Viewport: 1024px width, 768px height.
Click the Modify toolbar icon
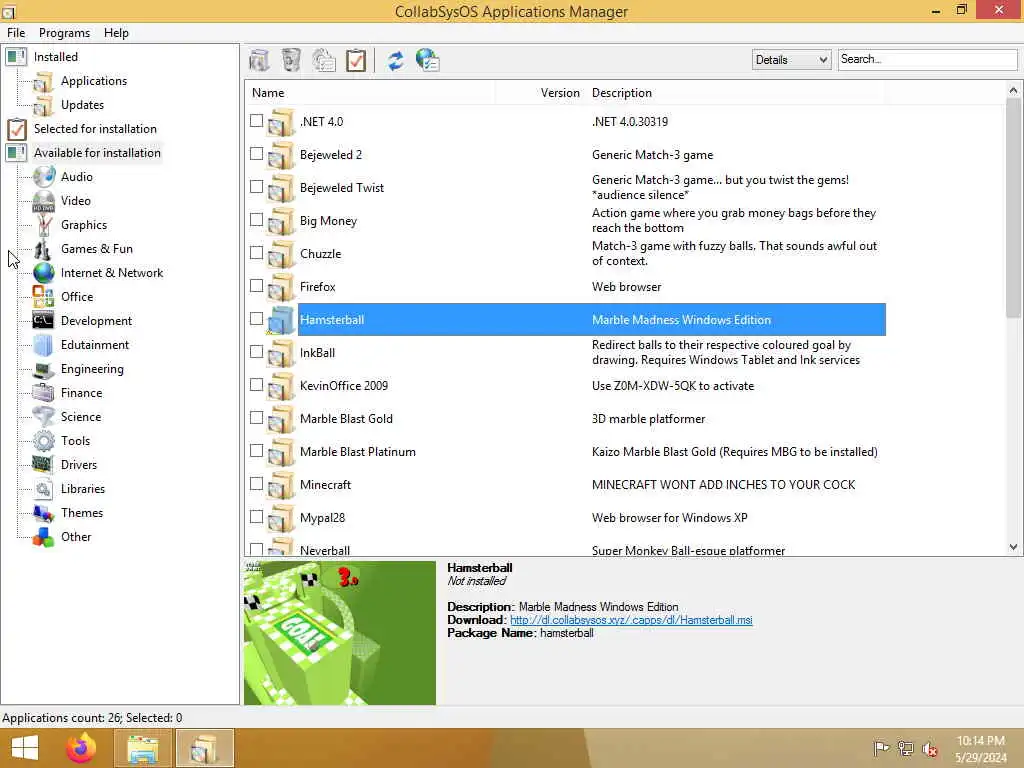click(324, 61)
